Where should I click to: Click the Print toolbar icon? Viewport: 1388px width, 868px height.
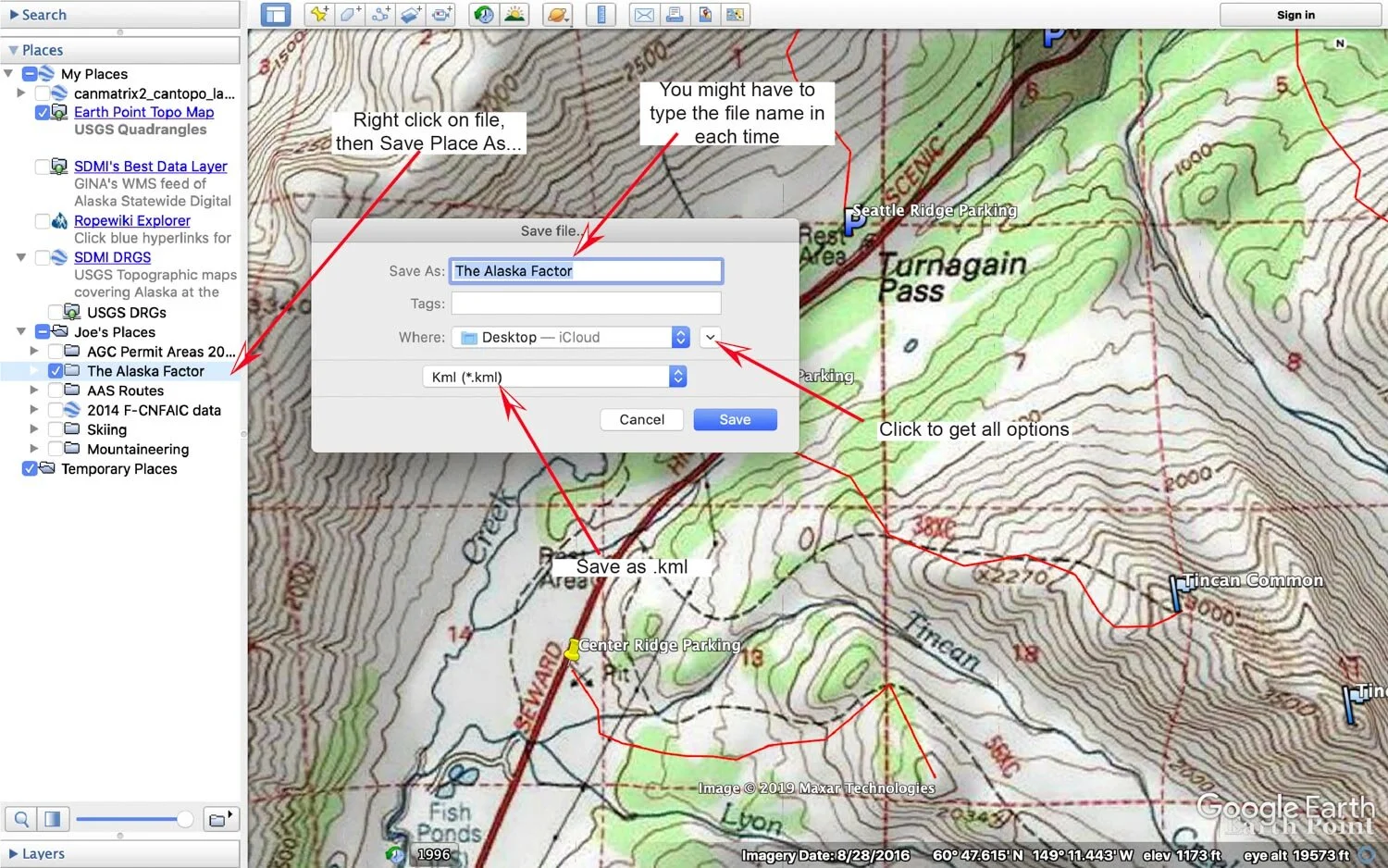pyautogui.click(x=675, y=14)
